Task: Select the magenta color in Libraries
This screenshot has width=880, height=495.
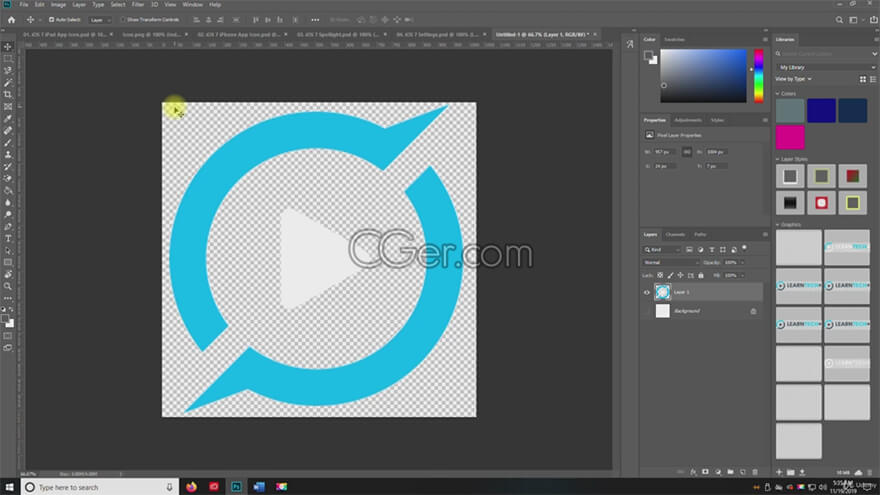Action: coord(790,138)
